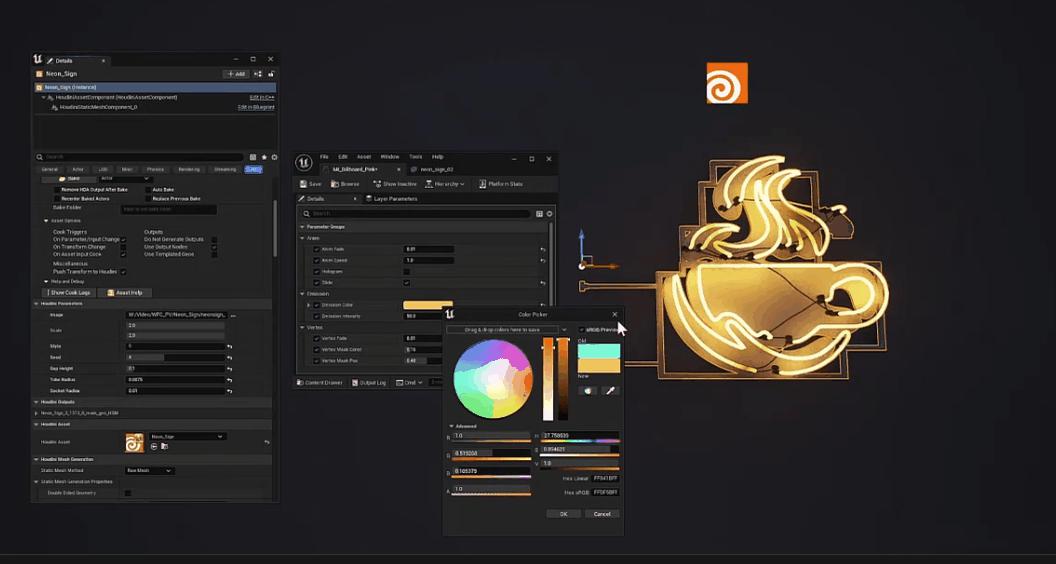
Task: Click the Emission Color swatch
Action: pyautogui.click(x=427, y=305)
